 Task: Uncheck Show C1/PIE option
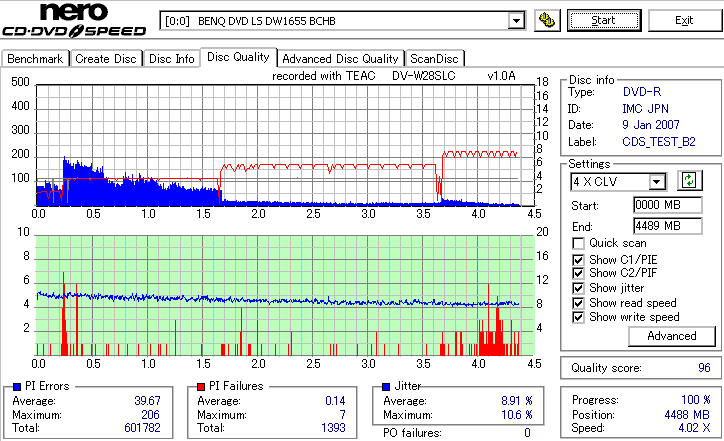[578, 260]
